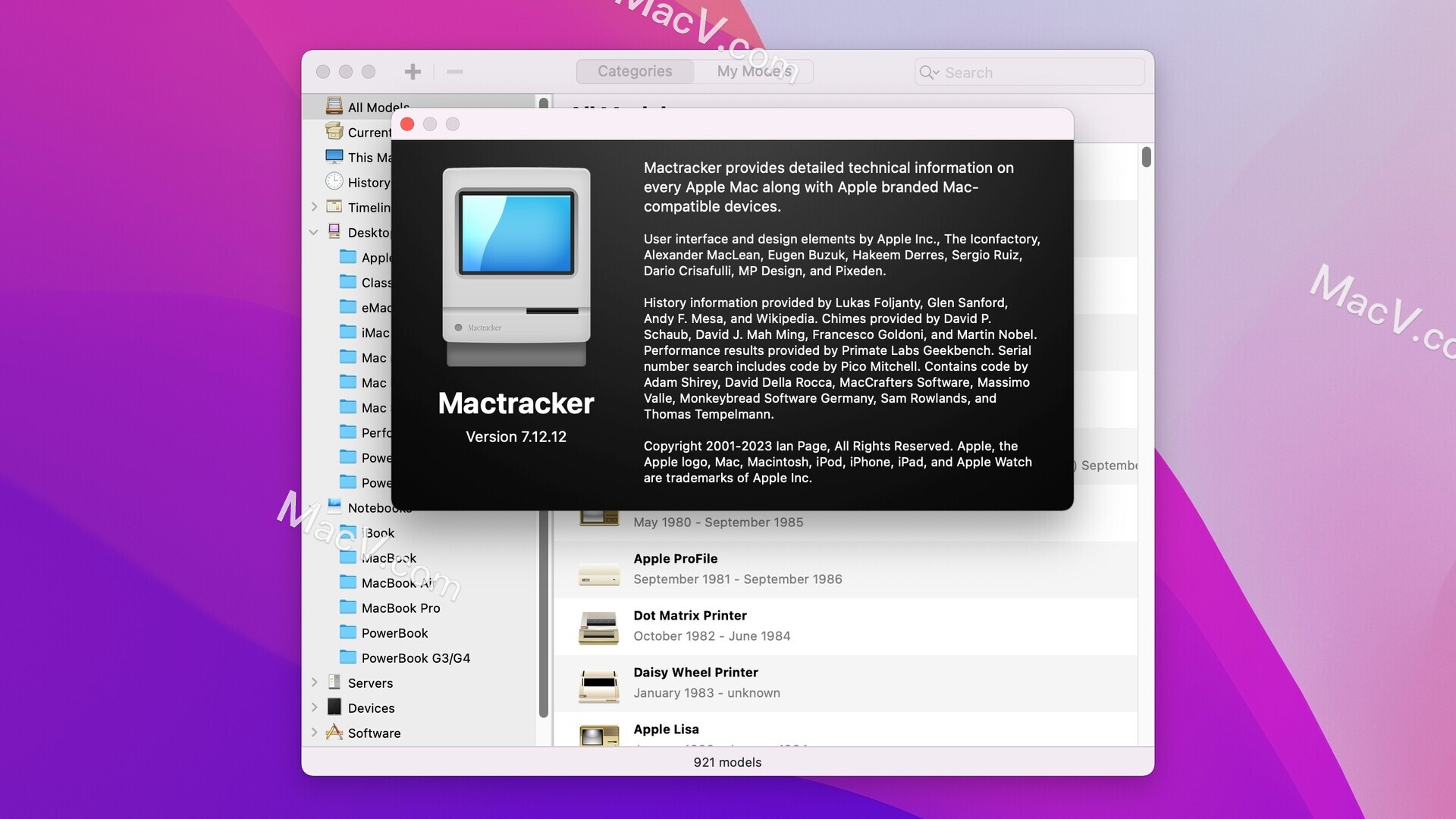Select This Mac monitor icon
Screen dimensions: 1456x819
click(x=334, y=156)
